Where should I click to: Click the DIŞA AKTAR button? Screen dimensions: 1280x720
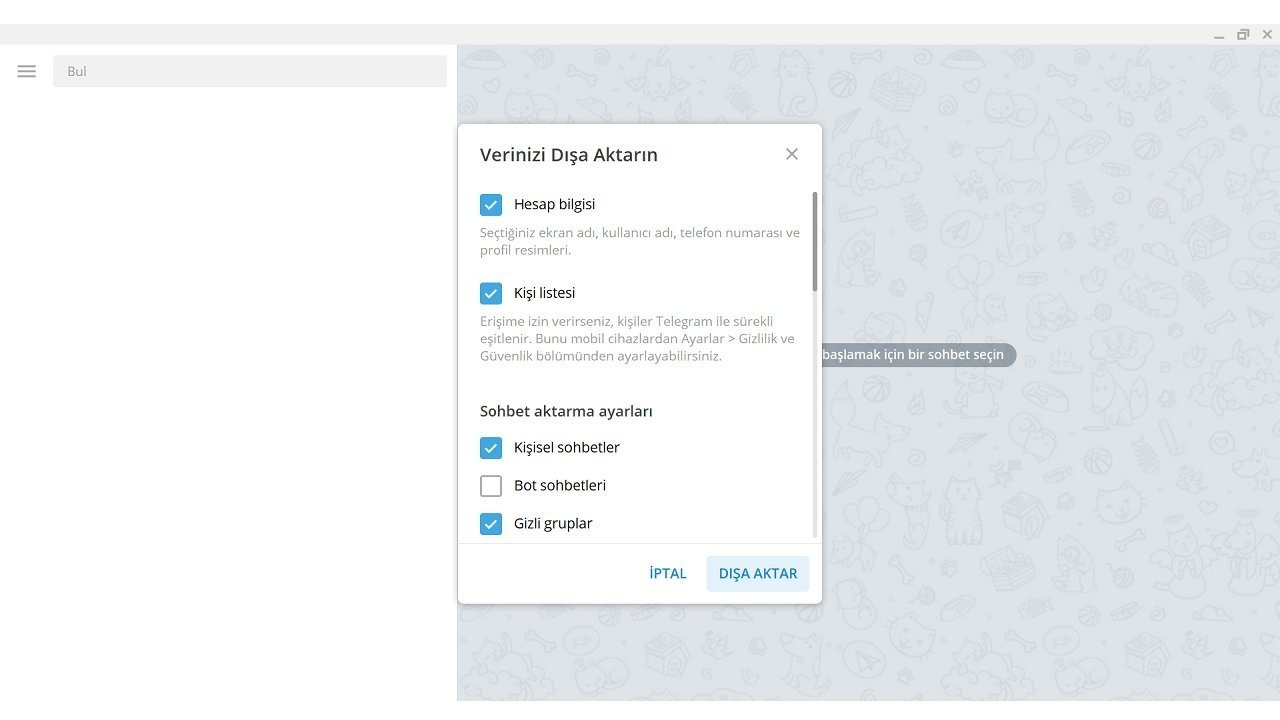758,574
